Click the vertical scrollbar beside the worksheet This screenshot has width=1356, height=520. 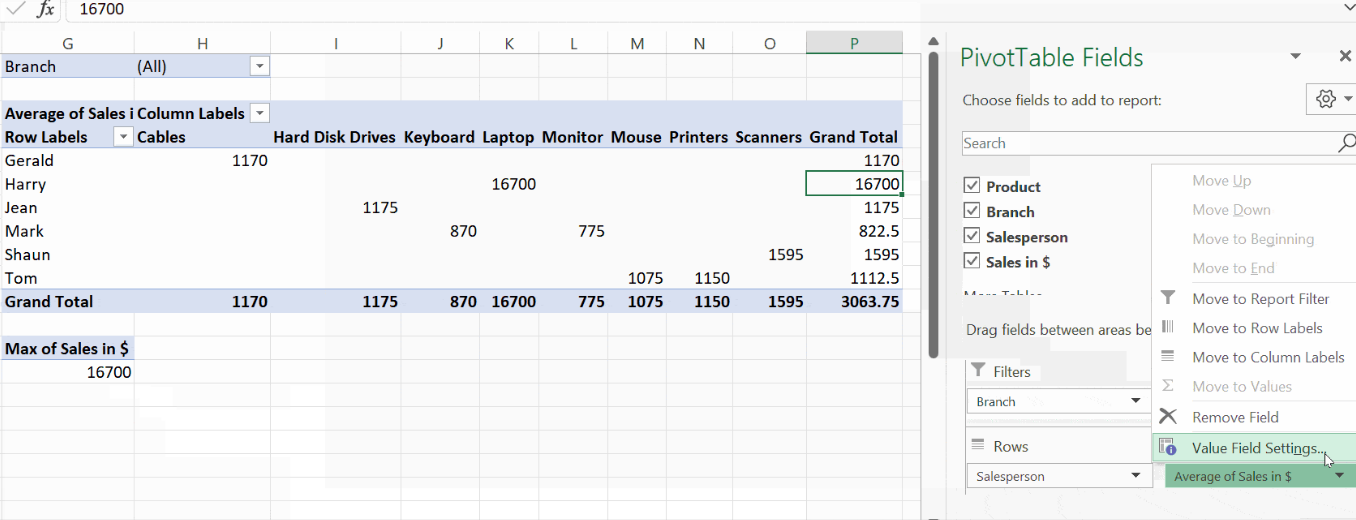click(x=934, y=200)
